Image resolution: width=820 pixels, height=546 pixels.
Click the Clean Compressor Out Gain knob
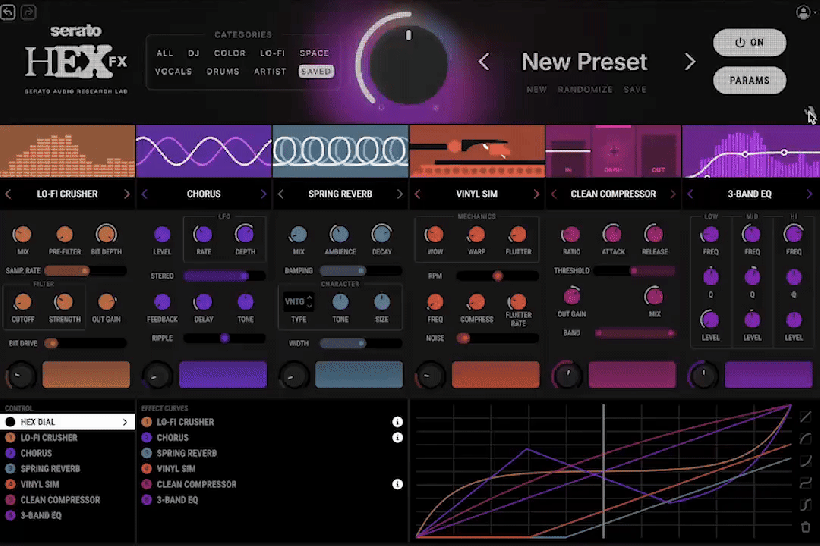572,297
